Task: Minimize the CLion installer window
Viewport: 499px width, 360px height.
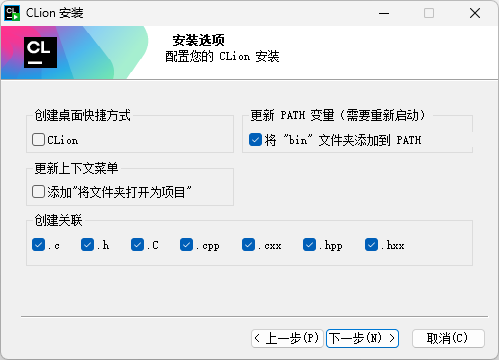Action: 384,13
